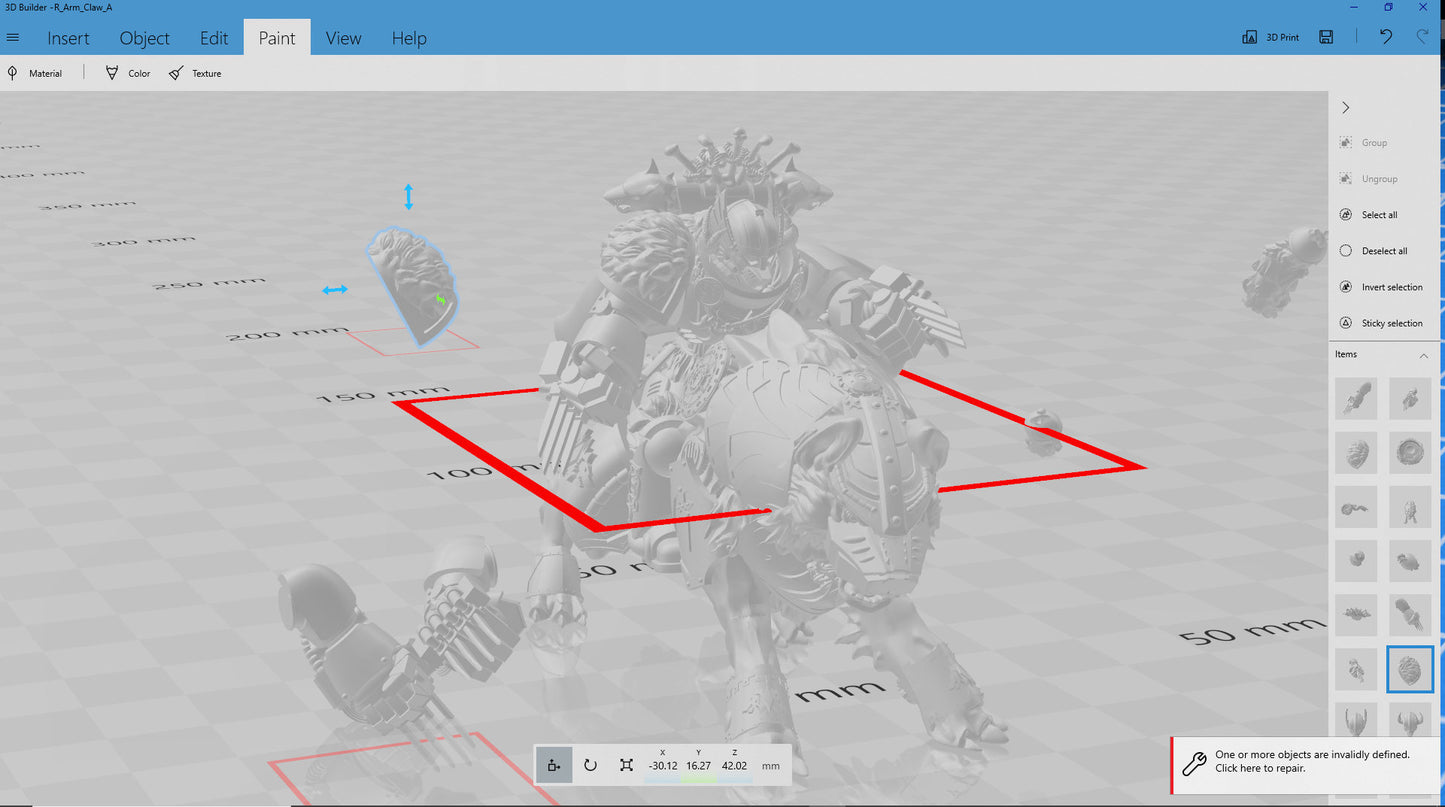
Task: Click the Group command
Action: pyautogui.click(x=1366, y=143)
